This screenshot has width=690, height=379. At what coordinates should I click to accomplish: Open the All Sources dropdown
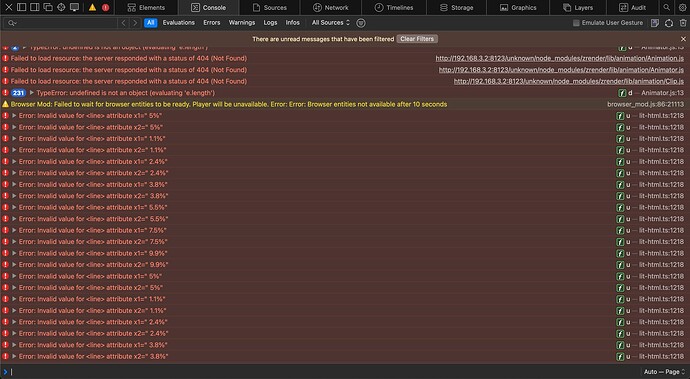331,23
